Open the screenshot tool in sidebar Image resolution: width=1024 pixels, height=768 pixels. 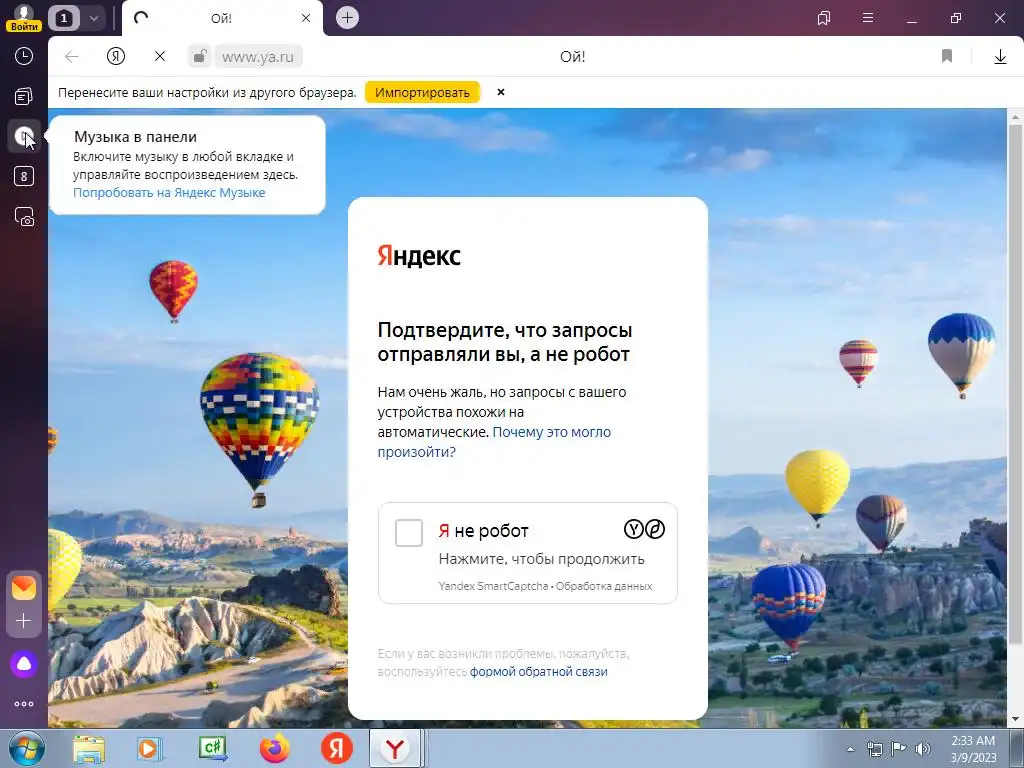click(24, 217)
